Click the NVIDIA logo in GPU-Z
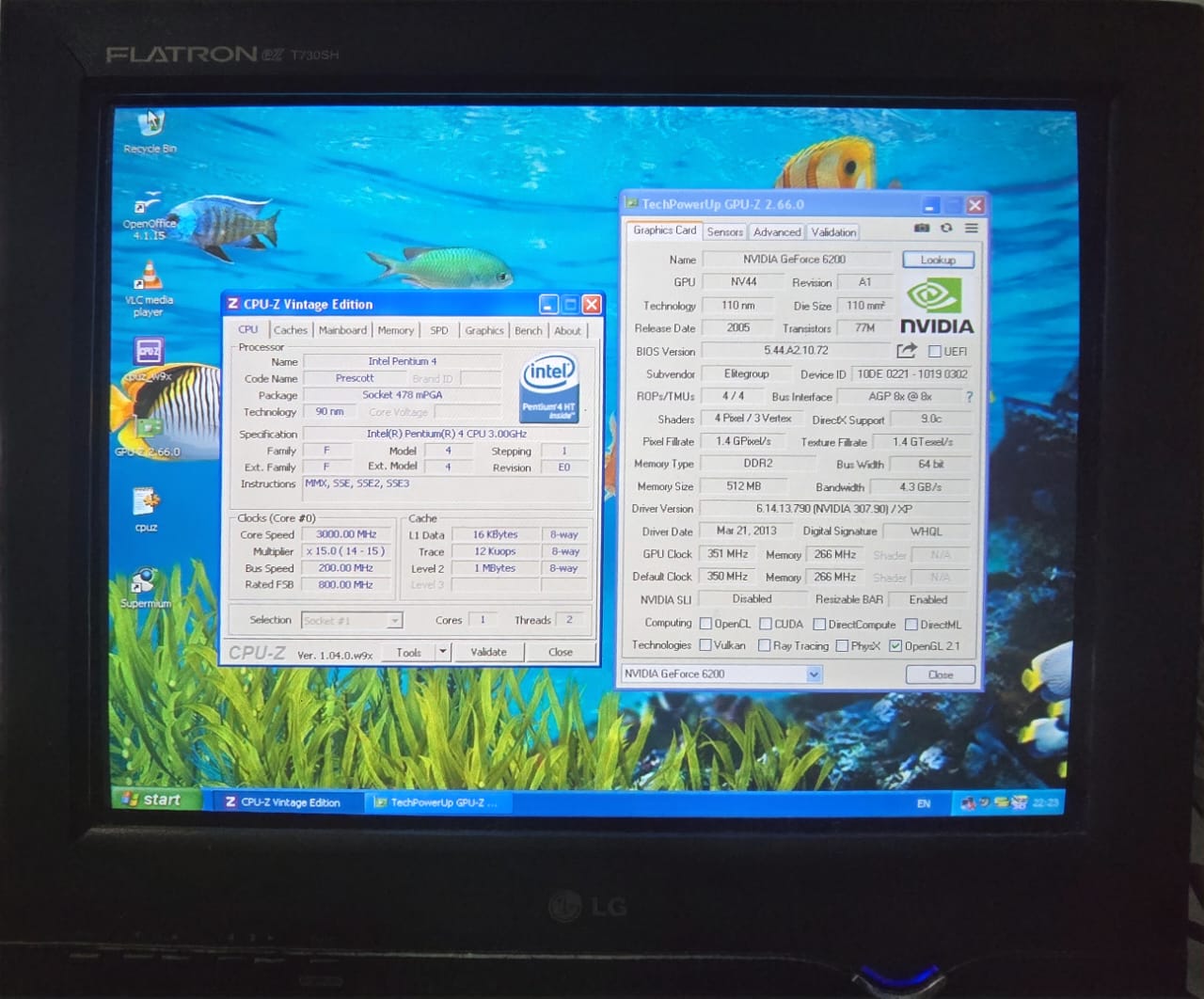This screenshot has height=999, width=1204. tap(936, 307)
